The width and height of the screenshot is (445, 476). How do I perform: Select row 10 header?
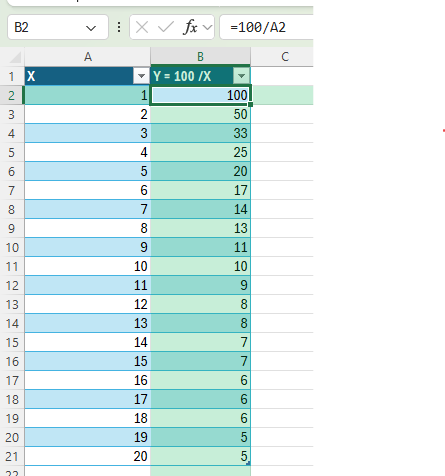point(12,247)
